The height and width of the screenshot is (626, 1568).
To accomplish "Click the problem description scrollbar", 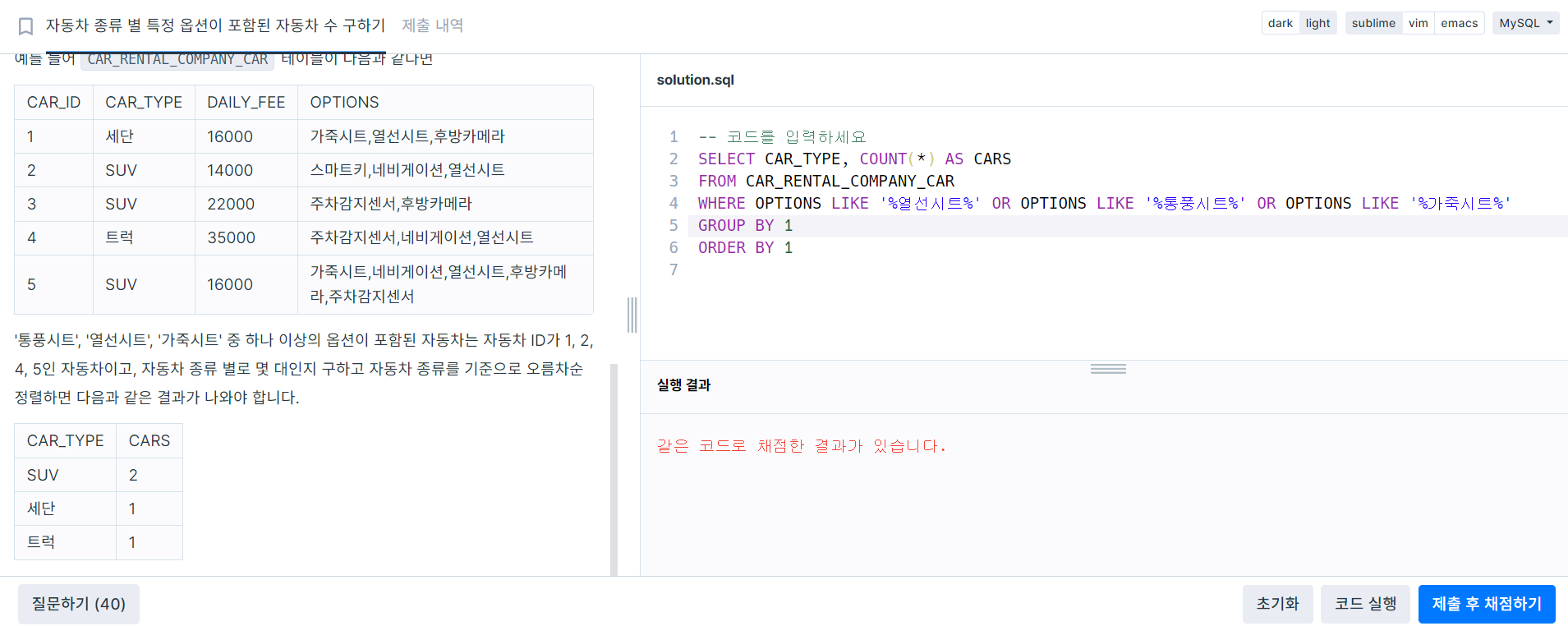I will pos(614,468).
